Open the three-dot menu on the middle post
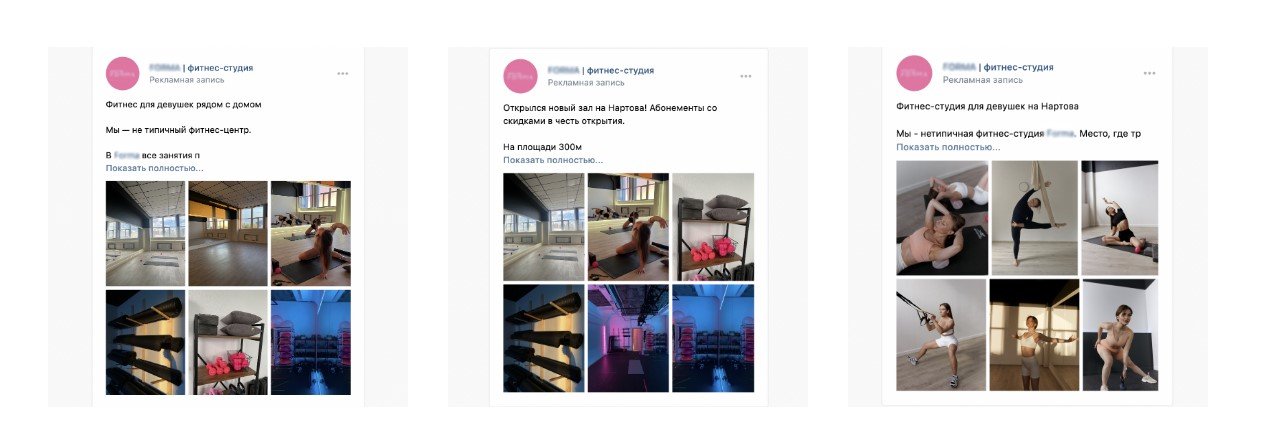 (746, 76)
